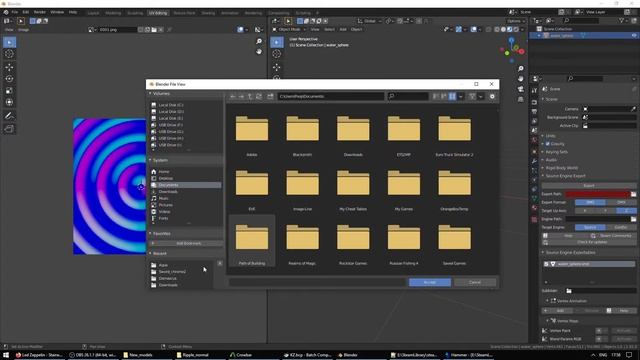Image resolution: width=640 pixels, height=360 pixels.
Task: Go to parent directory in file browser
Action: [x=250, y=96]
